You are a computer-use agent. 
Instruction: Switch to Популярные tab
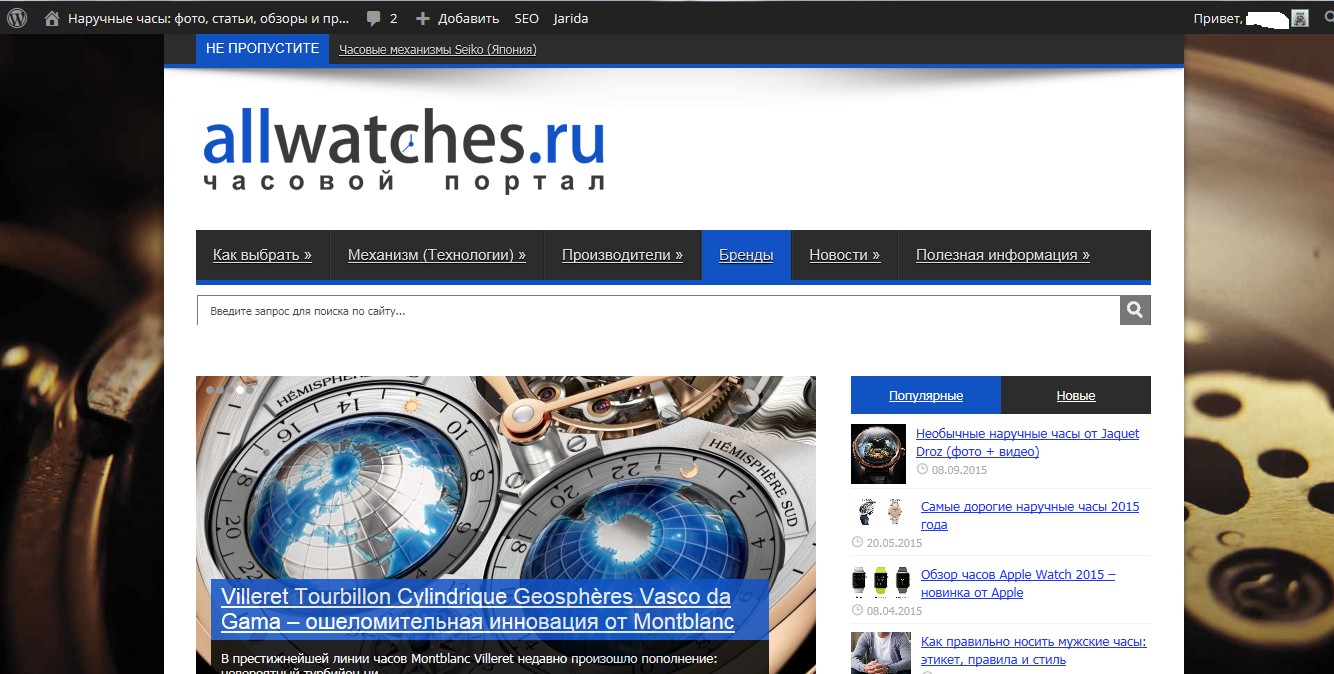point(926,395)
